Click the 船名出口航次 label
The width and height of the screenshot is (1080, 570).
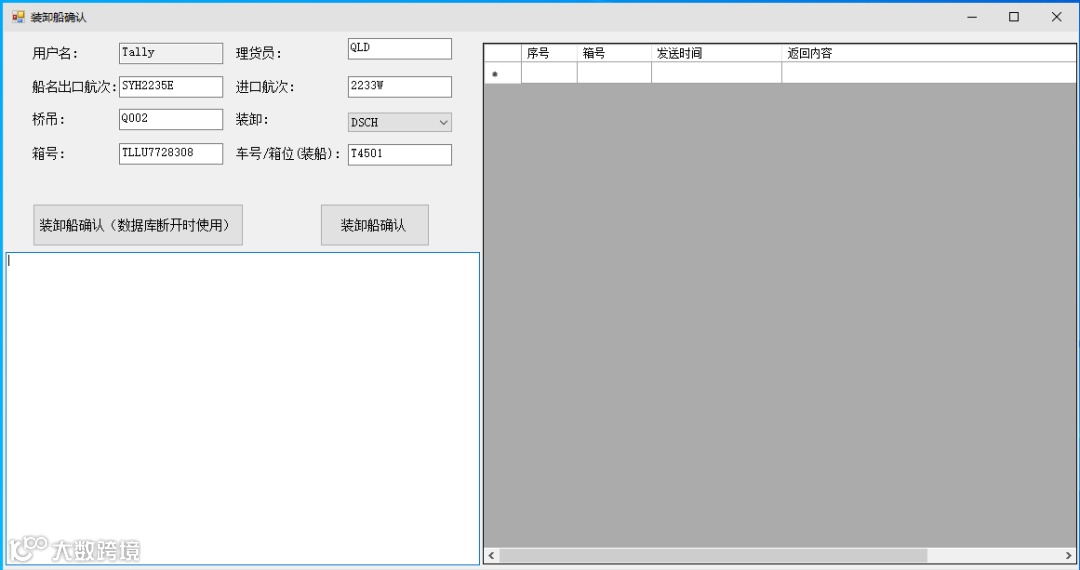pos(74,87)
